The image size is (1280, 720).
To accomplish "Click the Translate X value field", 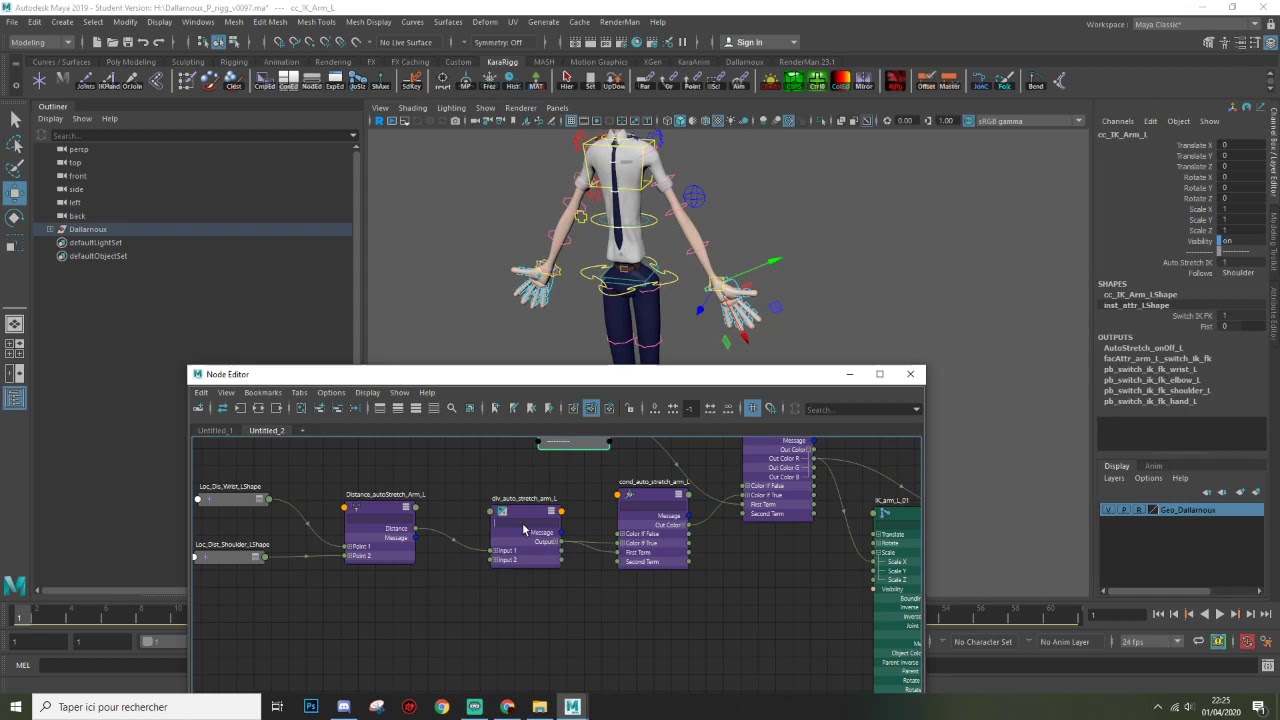I will [1240, 145].
